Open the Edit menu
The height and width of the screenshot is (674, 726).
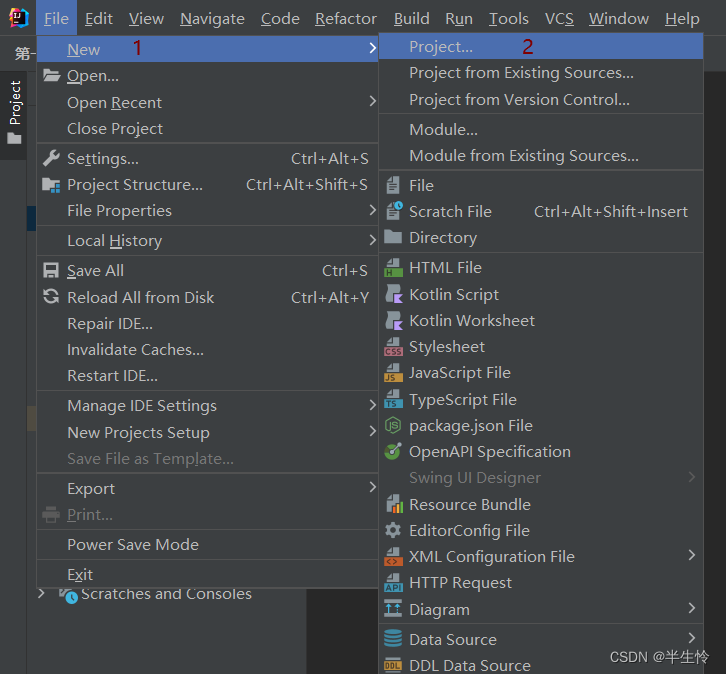(x=99, y=19)
